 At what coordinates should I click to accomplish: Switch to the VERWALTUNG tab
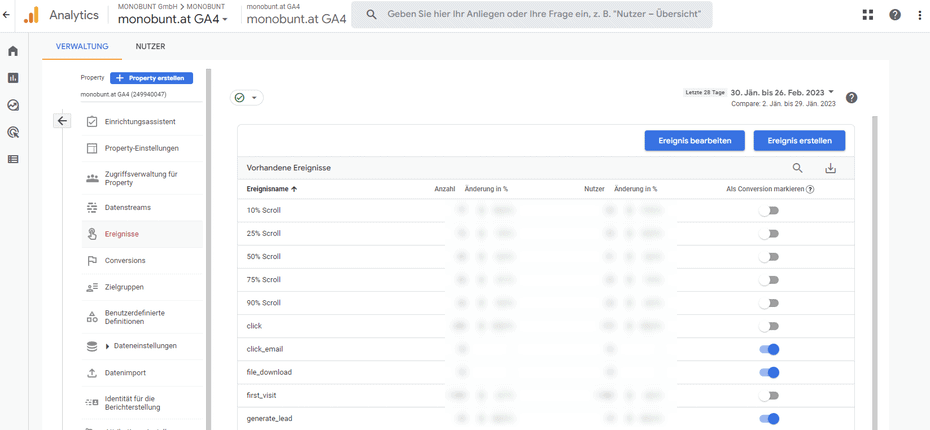tap(82, 46)
